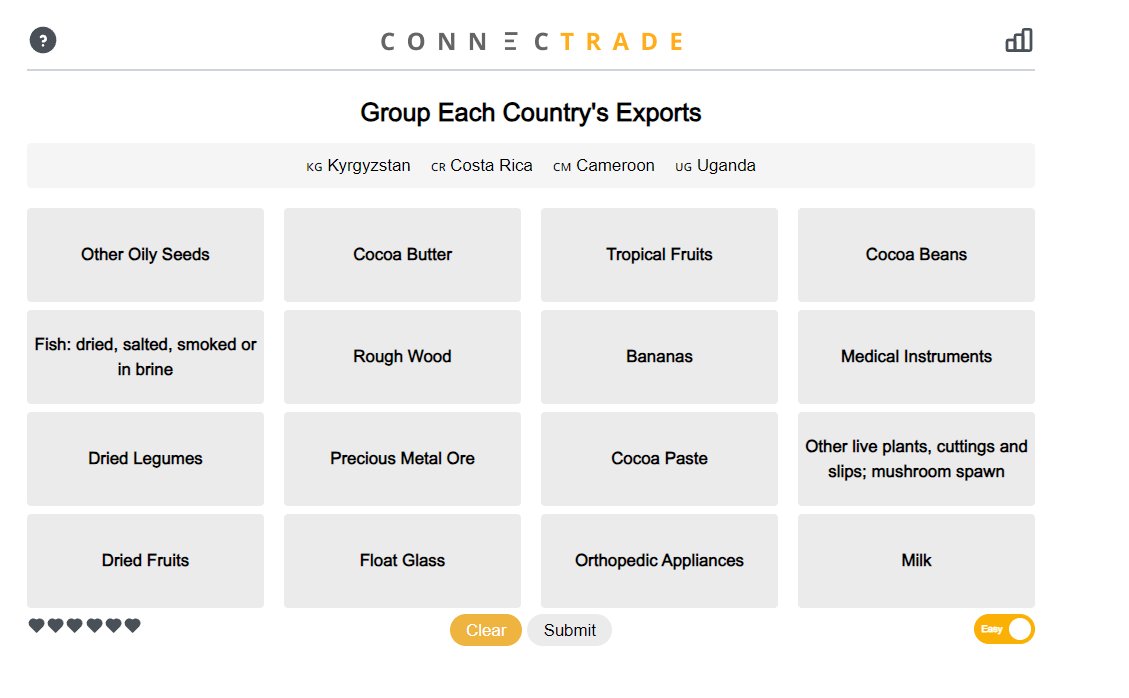The height and width of the screenshot is (698, 1129).
Task: Select the Float Glass tile
Action: click(402, 560)
